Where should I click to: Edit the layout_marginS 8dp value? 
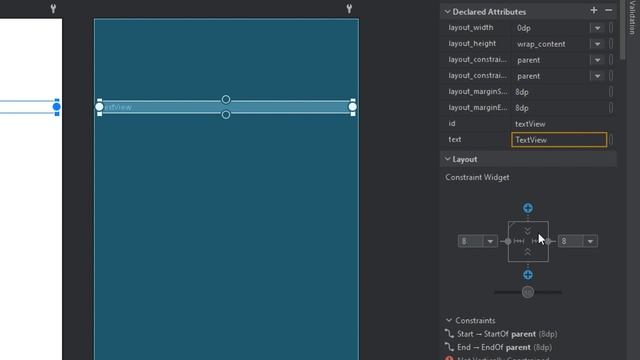(559, 92)
